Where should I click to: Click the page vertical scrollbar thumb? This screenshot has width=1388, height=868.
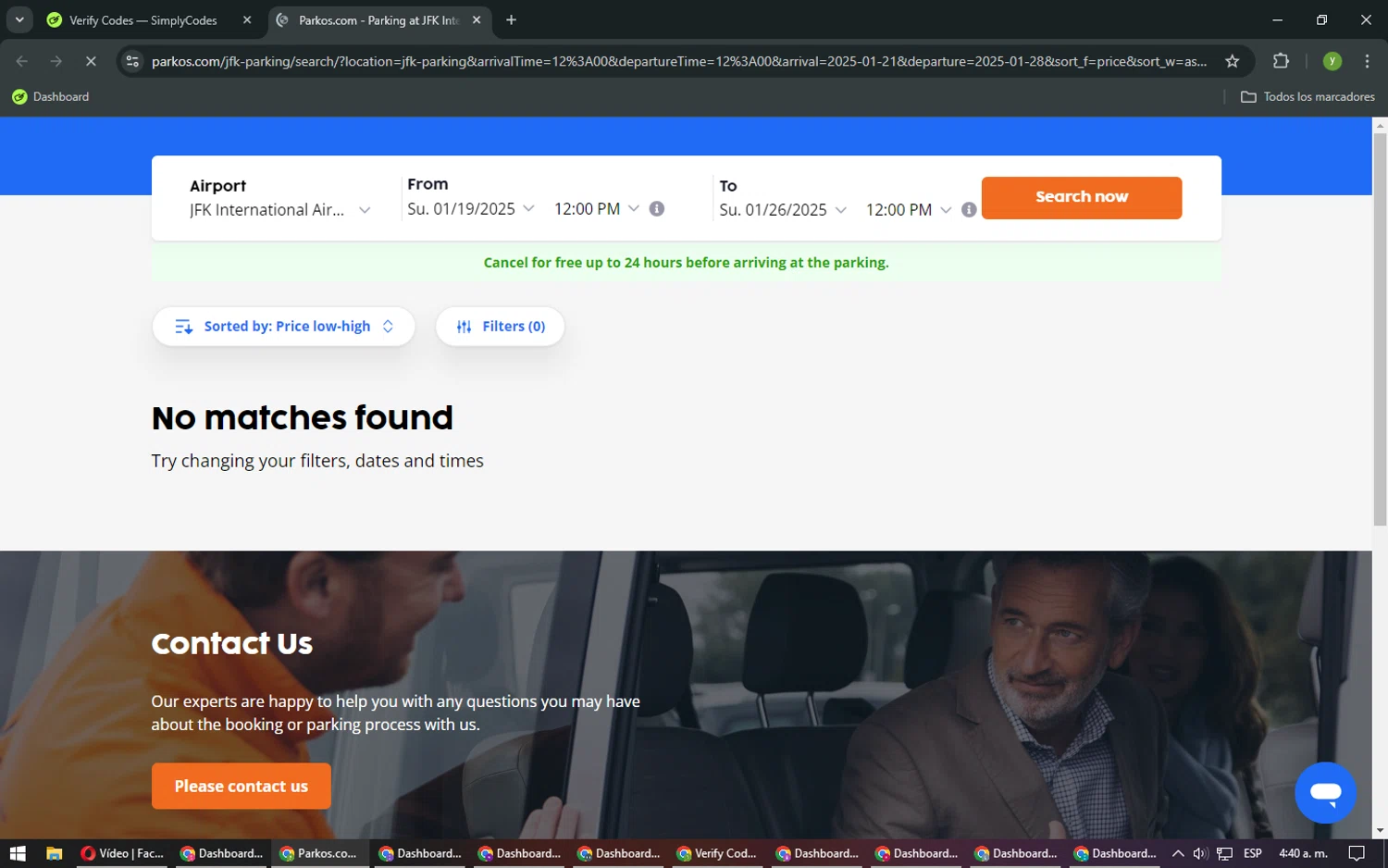[x=1380, y=329]
